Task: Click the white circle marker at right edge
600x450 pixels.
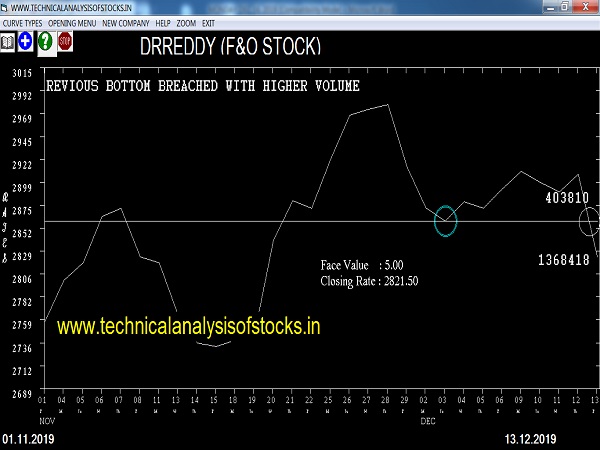Action: 590,222
